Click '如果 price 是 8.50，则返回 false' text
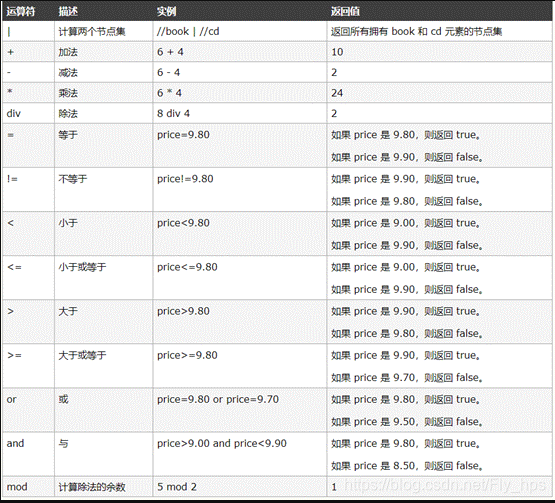 [x=407, y=466]
